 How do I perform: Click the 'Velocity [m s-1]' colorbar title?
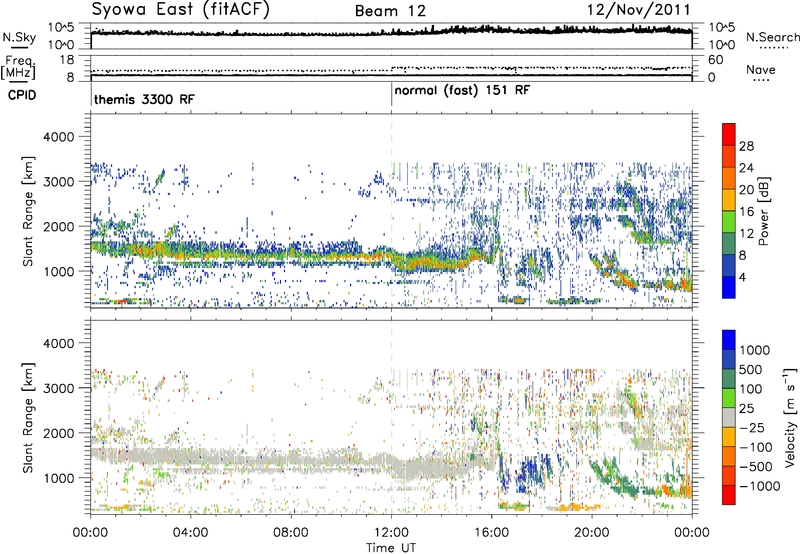[790, 417]
